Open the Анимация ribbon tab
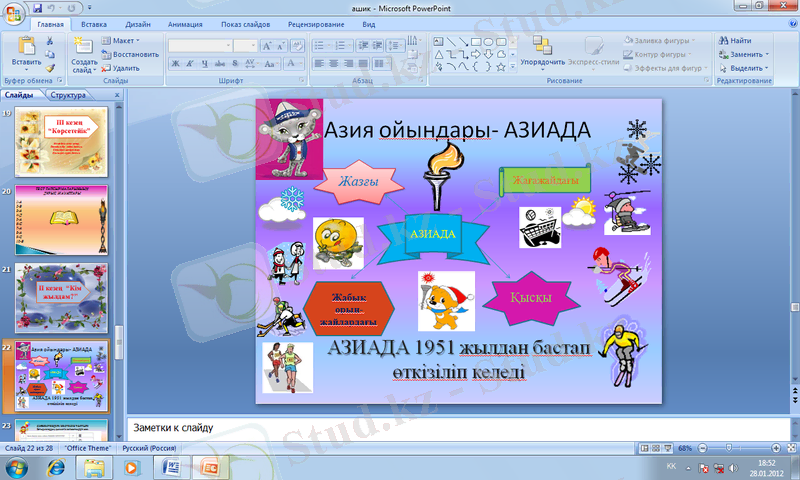Image resolution: width=800 pixels, height=480 pixels. pyautogui.click(x=190, y=22)
